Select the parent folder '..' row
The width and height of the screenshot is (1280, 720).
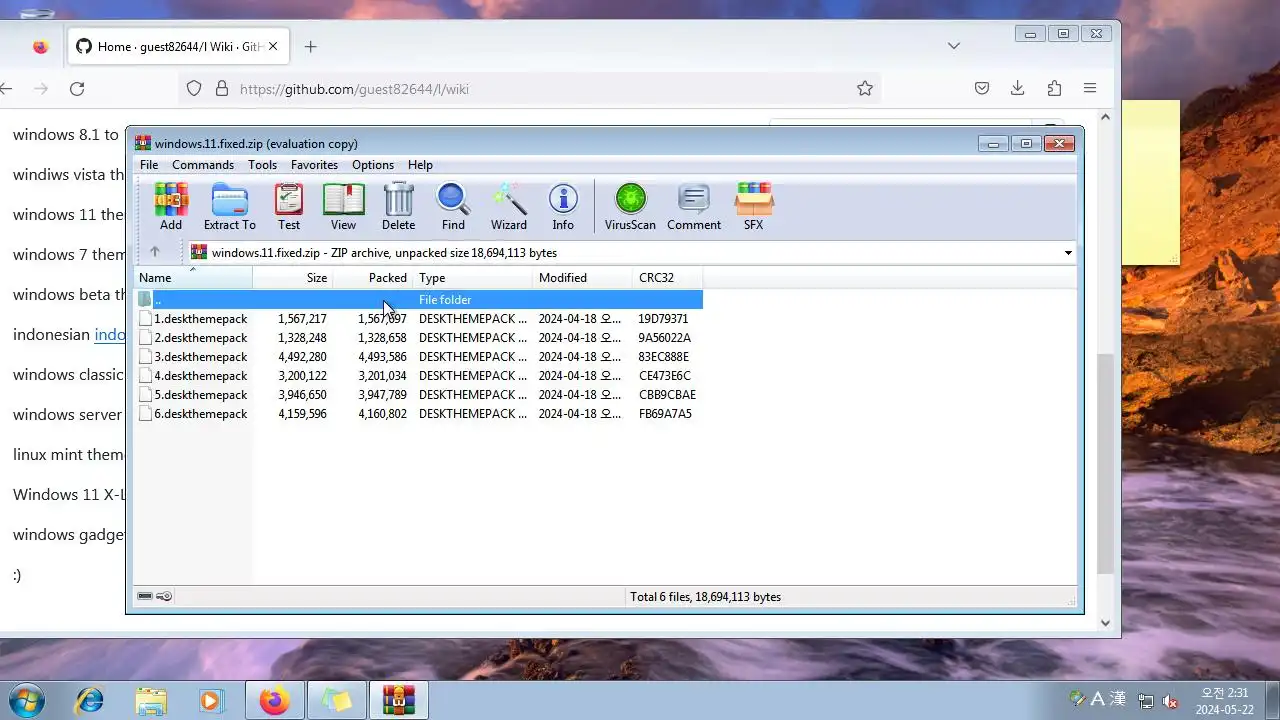pyautogui.click(x=418, y=300)
